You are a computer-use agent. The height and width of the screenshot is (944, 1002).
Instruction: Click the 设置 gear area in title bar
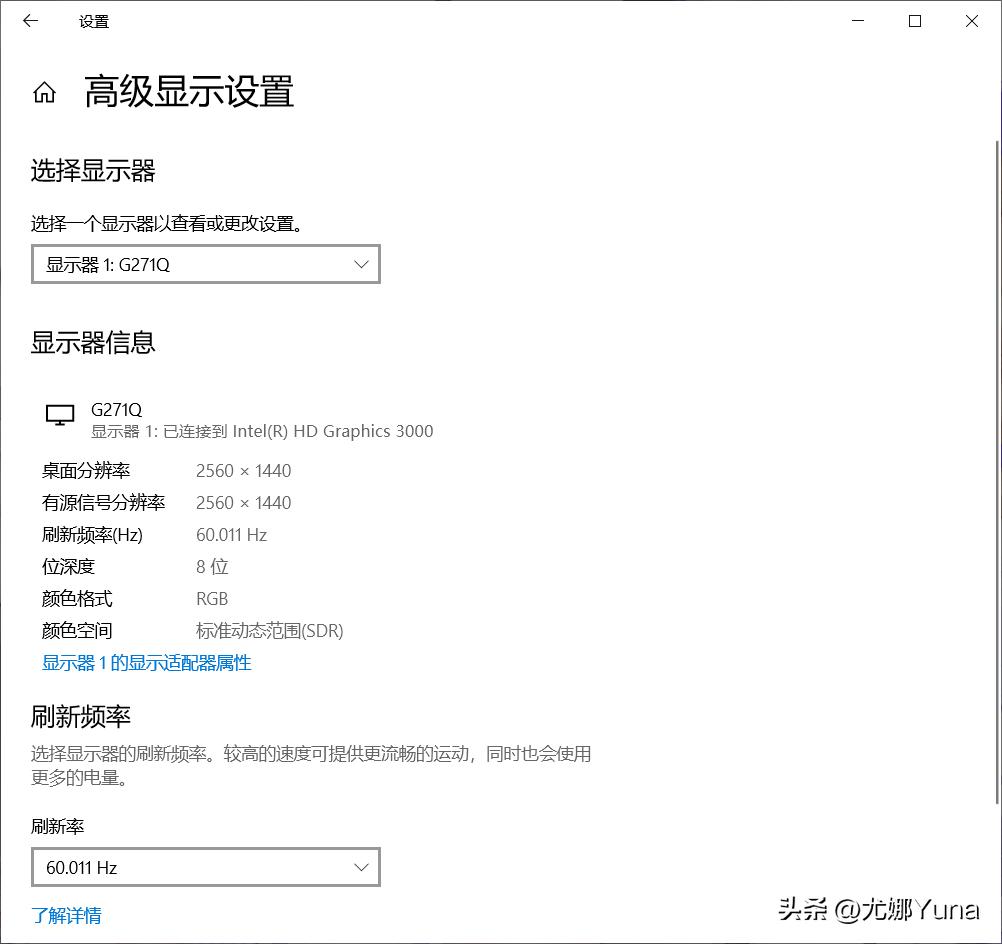(94, 21)
